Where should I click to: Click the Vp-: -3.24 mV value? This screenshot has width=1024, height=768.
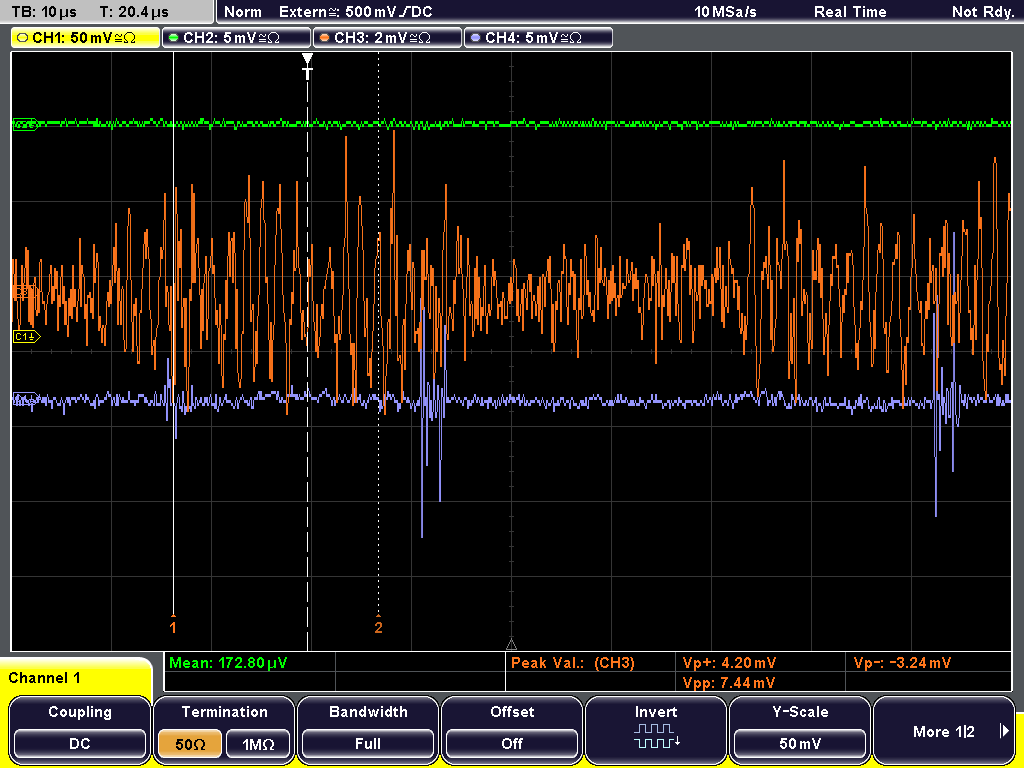pyautogui.click(x=902, y=663)
